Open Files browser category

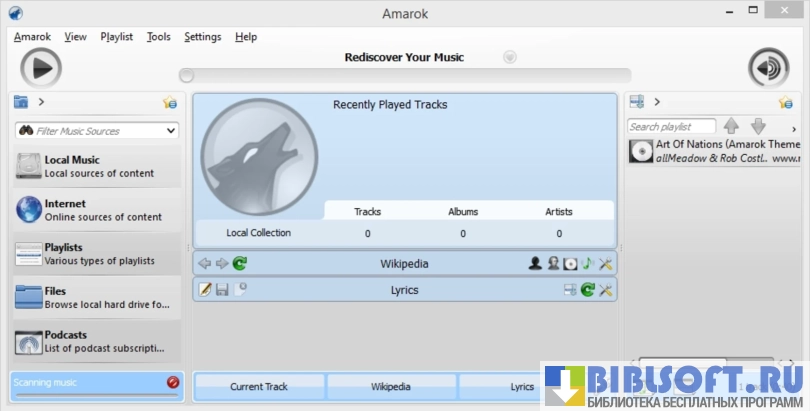click(x=97, y=297)
